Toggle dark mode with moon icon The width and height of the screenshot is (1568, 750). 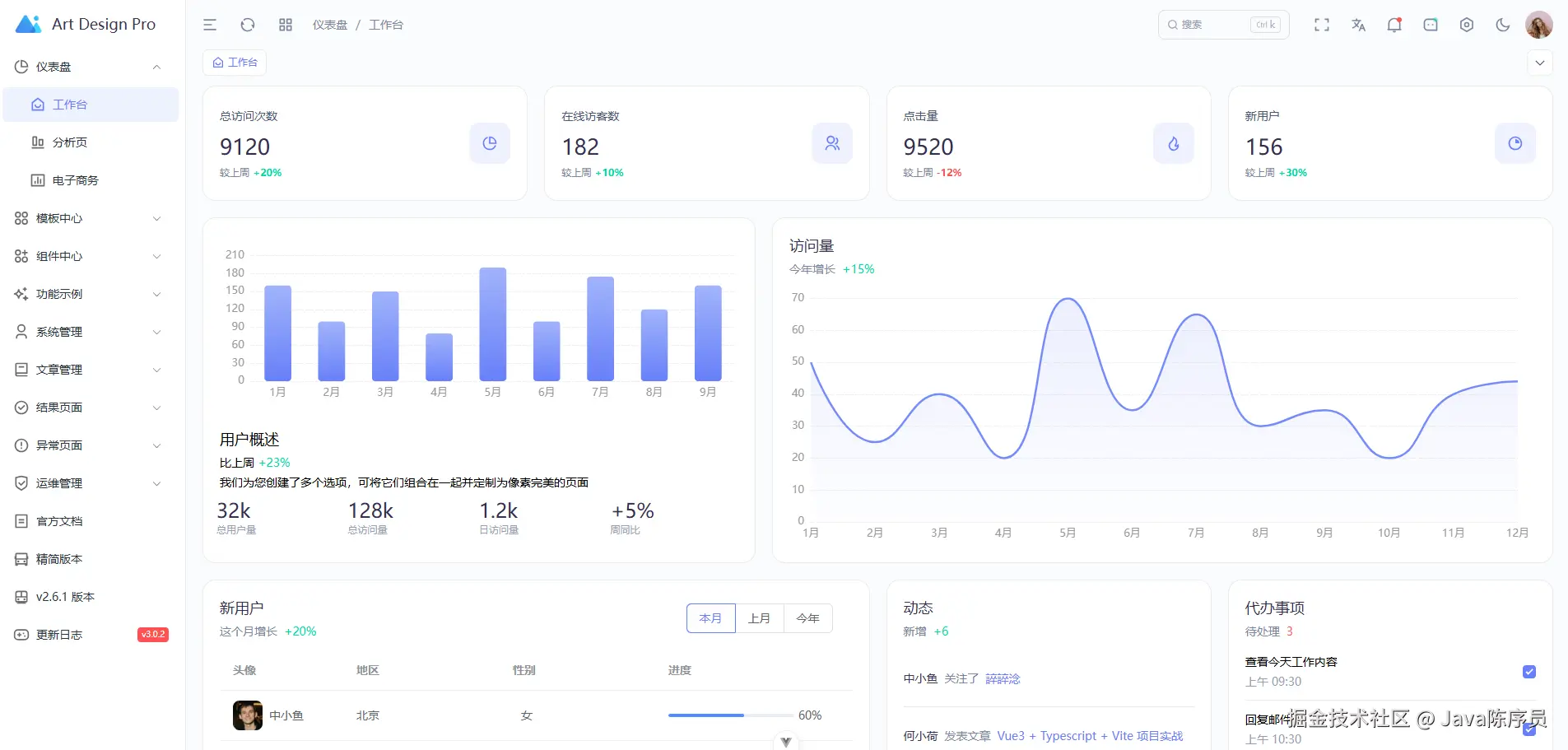tap(1503, 25)
